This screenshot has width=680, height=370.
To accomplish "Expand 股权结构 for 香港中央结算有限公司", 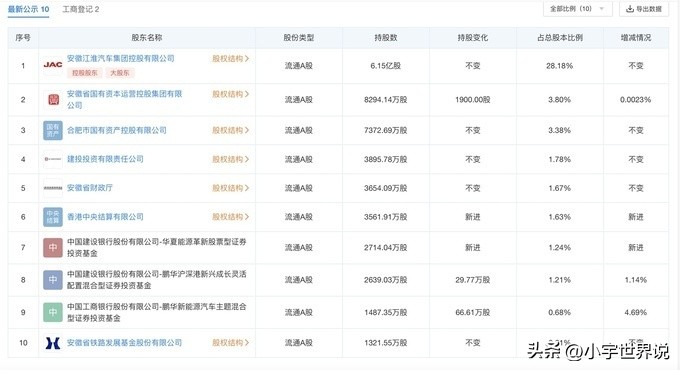I will [x=230, y=217].
